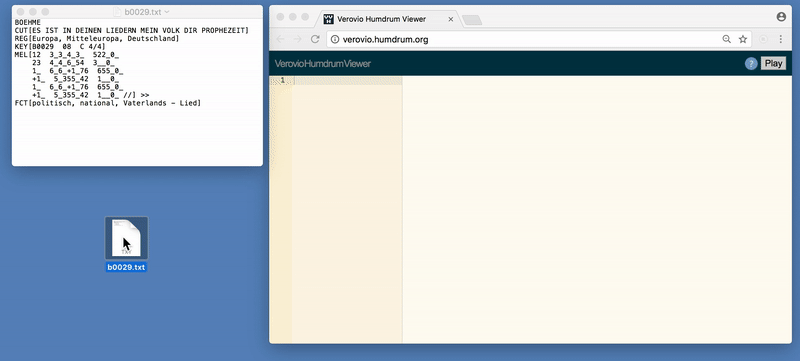Click the browser forward arrow
Viewport: 800px width, 361px height.
(x=297, y=39)
